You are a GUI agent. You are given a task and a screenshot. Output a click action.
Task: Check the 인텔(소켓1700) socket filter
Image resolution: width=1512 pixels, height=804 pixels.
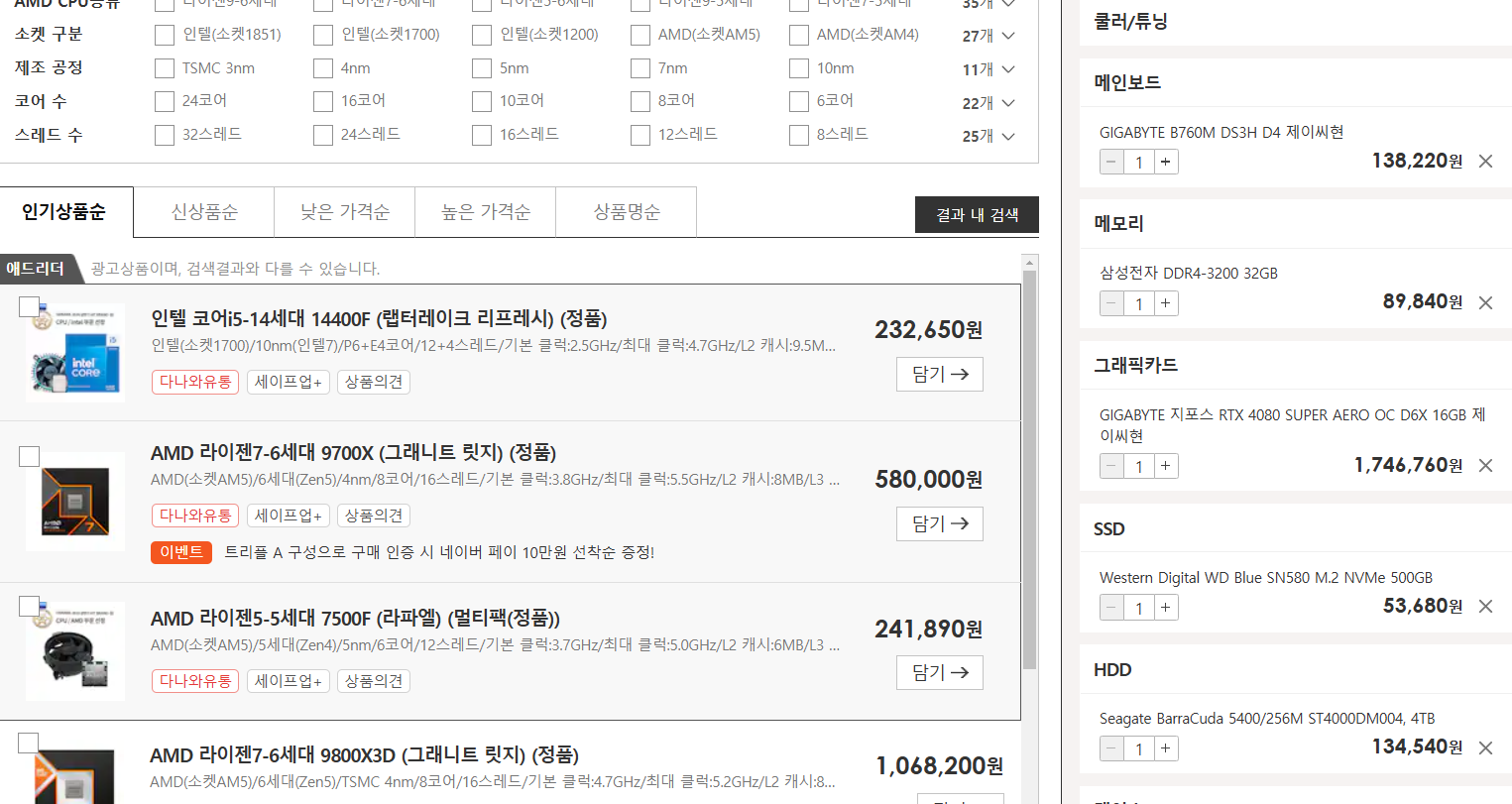coord(323,36)
